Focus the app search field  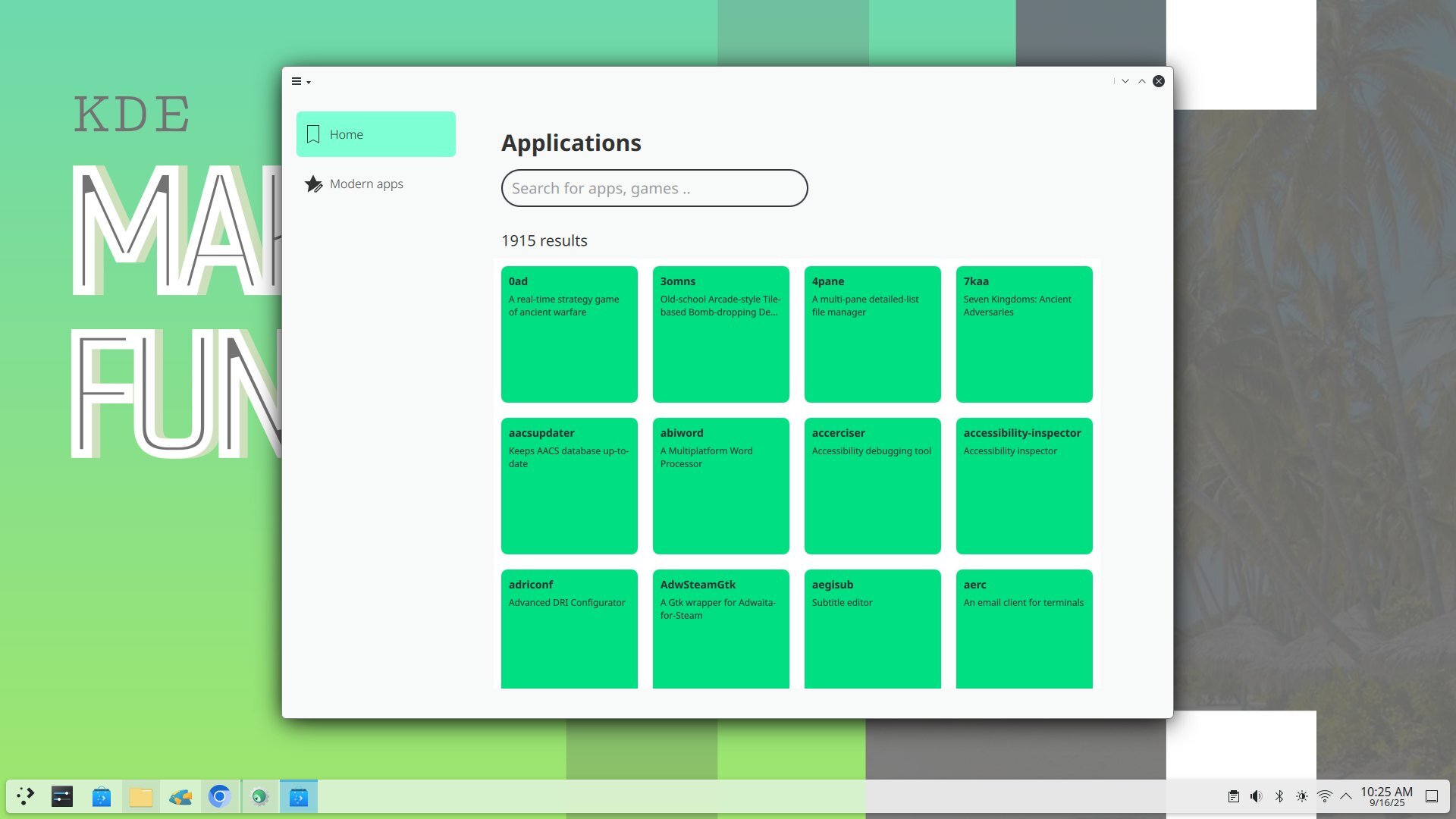click(x=654, y=188)
